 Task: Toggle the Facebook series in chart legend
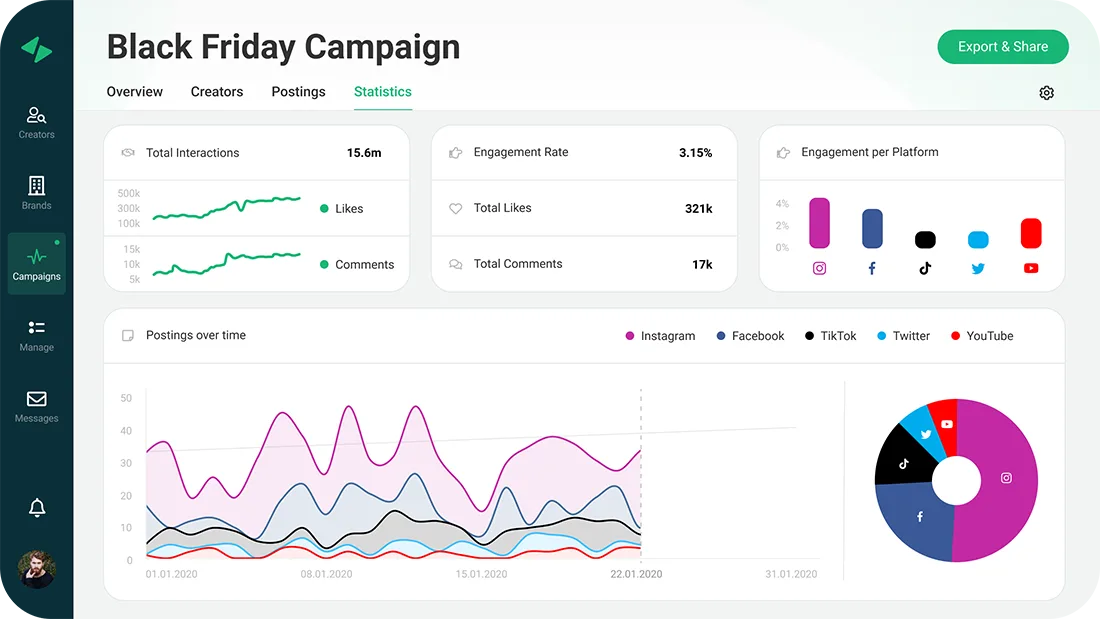(750, 336)
